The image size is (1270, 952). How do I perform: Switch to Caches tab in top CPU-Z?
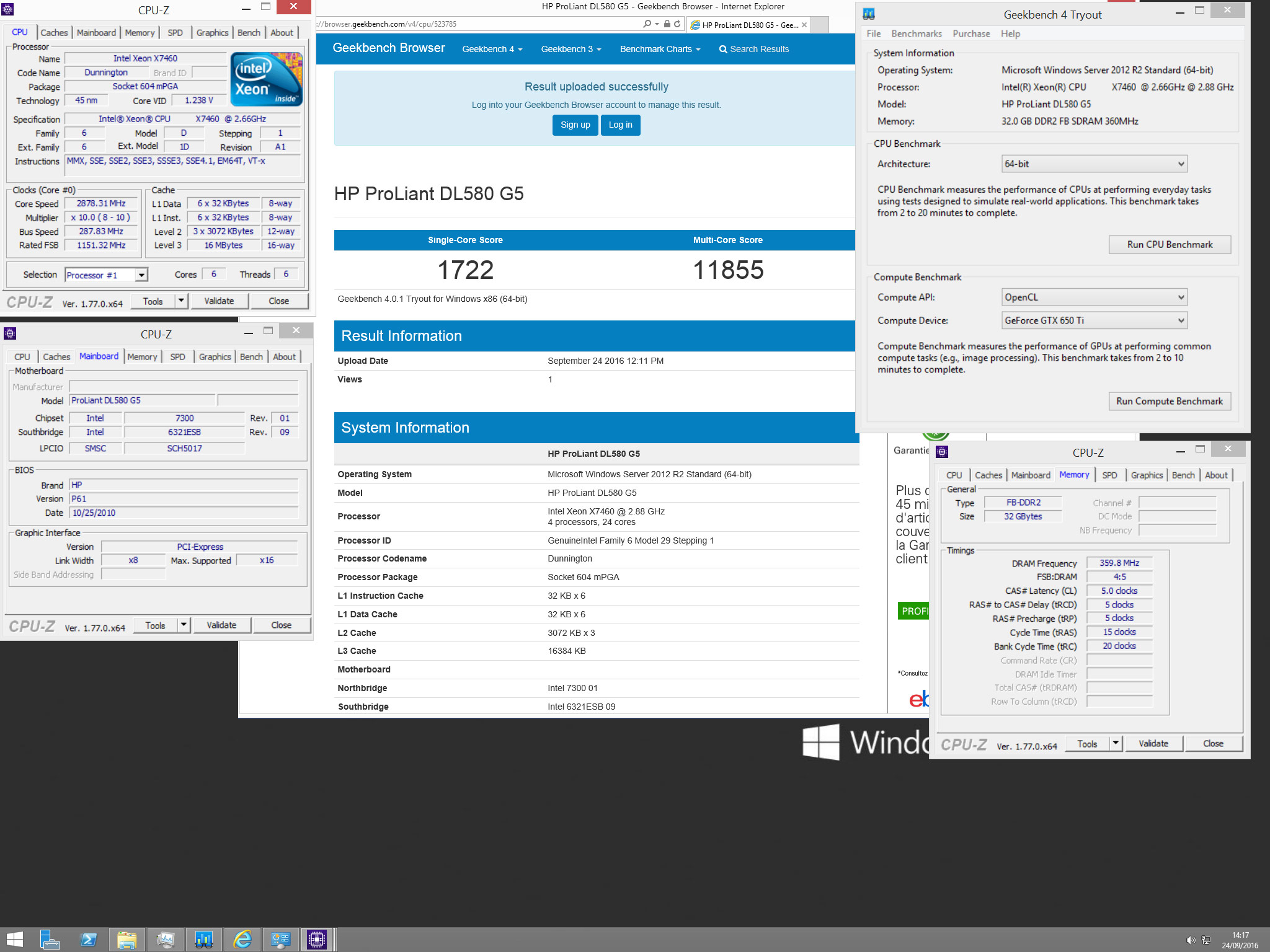click(54, 33)
